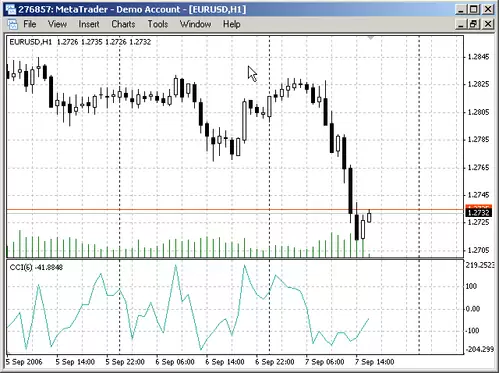Maximize the MetaTrader application window
Screen dimensions: 499x373
click(x=474, y=9)
